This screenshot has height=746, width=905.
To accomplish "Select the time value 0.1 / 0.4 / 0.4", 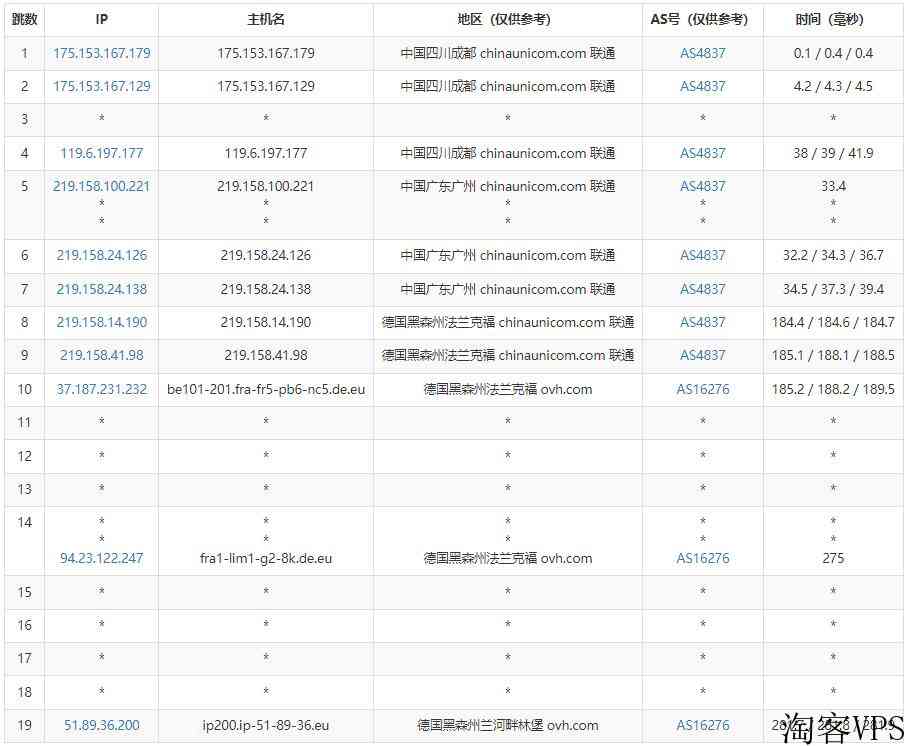I will click(833, 53).
